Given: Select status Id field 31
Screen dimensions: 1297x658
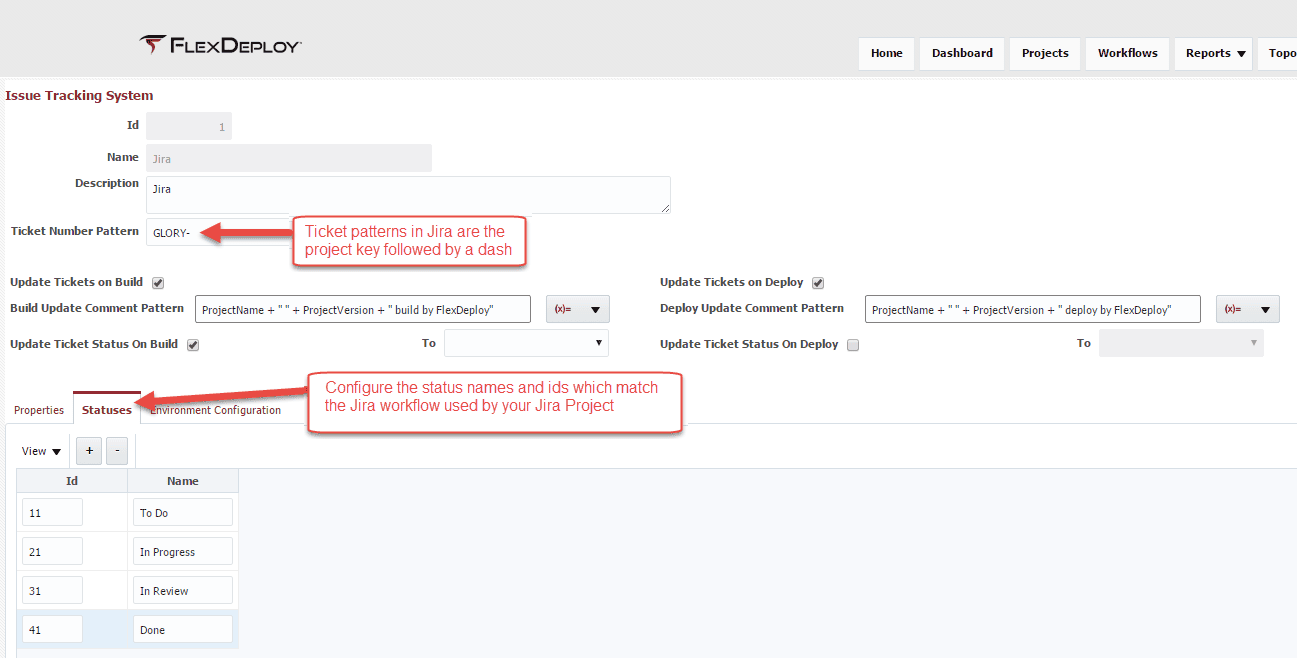Looking at the screenshot, I should 52,590.
